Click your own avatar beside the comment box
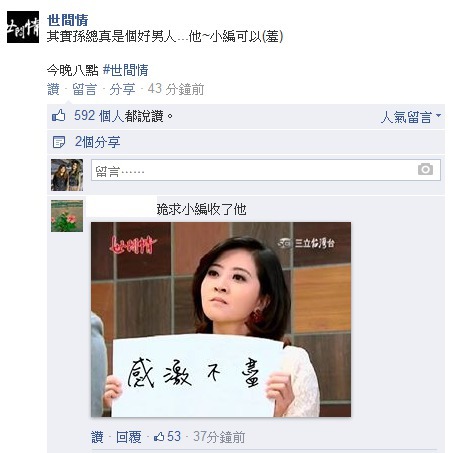This screenshot has height=453, width=462. pos(67,175)
